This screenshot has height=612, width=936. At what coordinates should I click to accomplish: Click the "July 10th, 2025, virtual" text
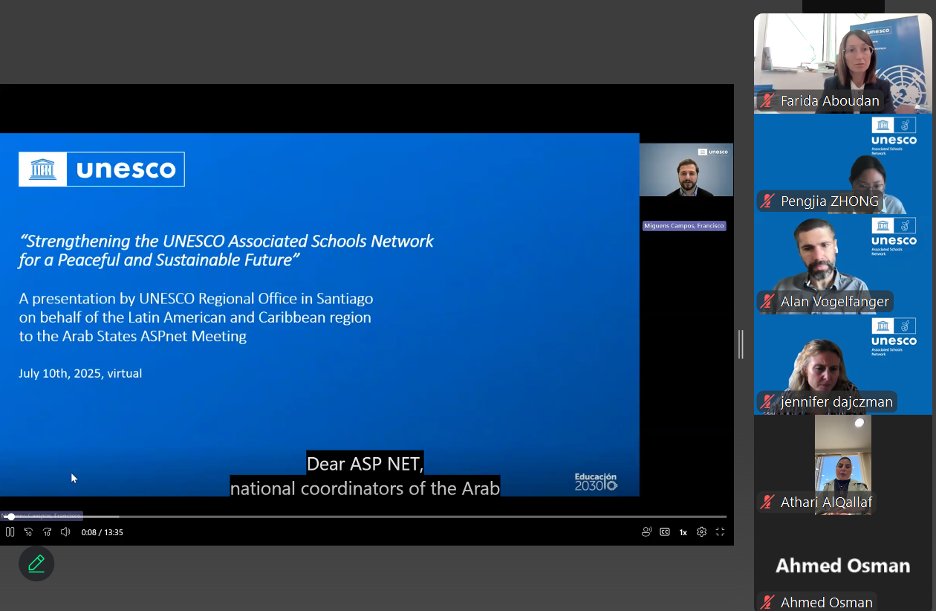[x=80, y=373]
